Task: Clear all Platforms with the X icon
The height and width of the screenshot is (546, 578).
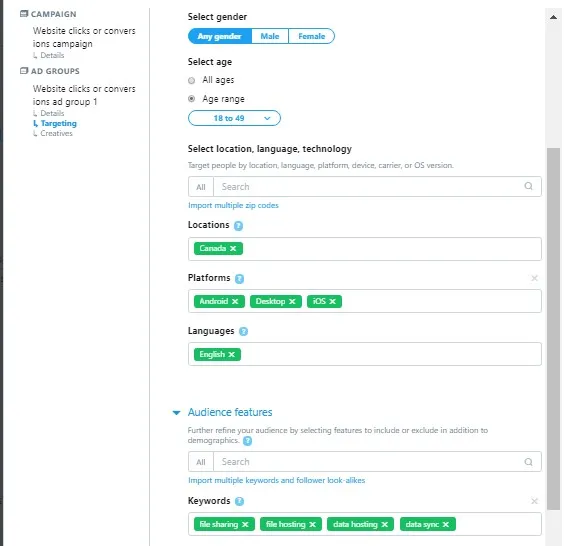Action: coord(534,278)
